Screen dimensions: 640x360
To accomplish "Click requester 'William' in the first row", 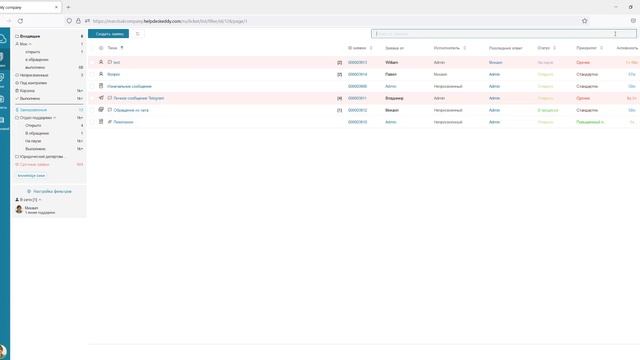I will point(391,62).
